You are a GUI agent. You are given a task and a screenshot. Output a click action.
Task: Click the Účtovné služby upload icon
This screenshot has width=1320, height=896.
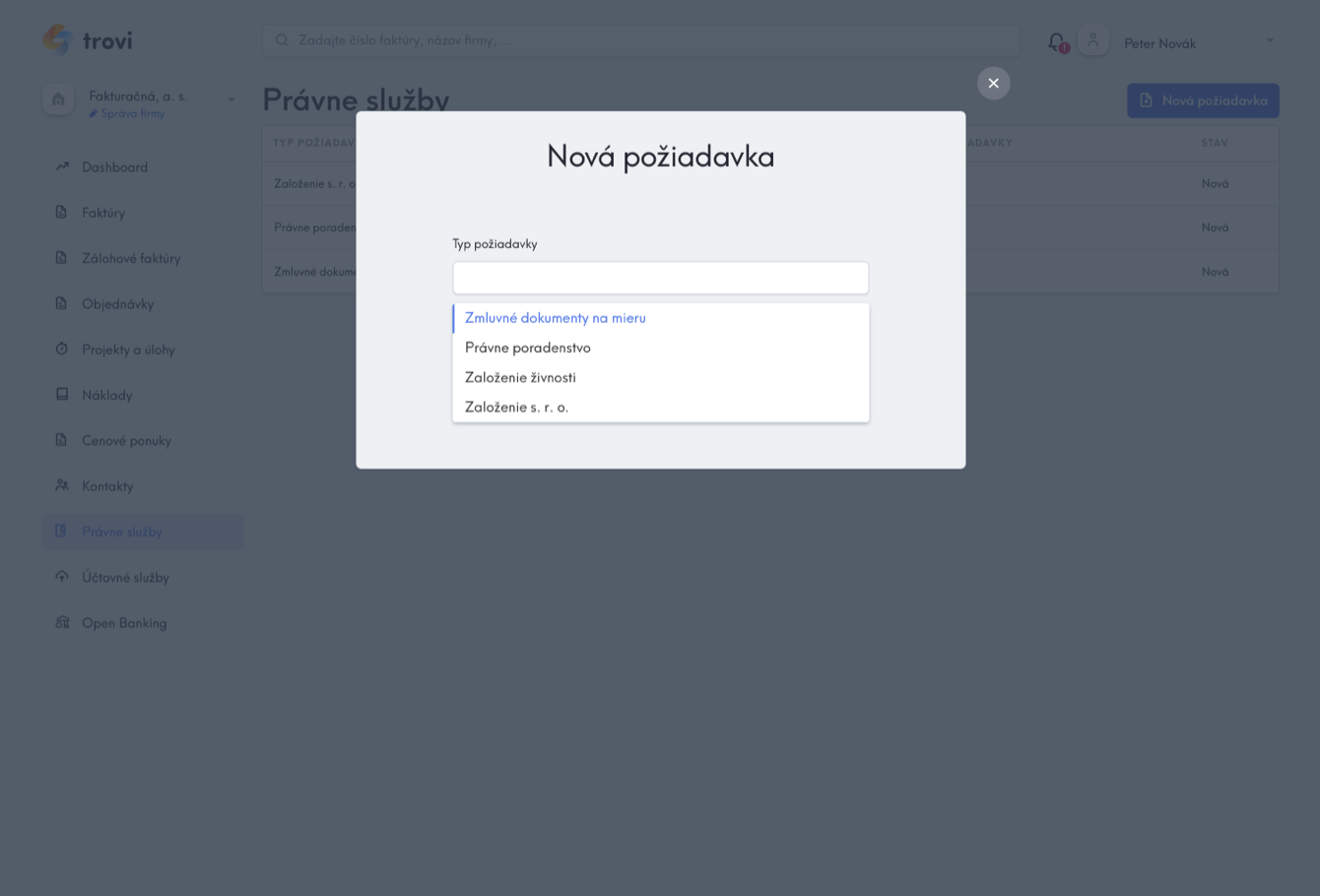click(x=62, y=577)
